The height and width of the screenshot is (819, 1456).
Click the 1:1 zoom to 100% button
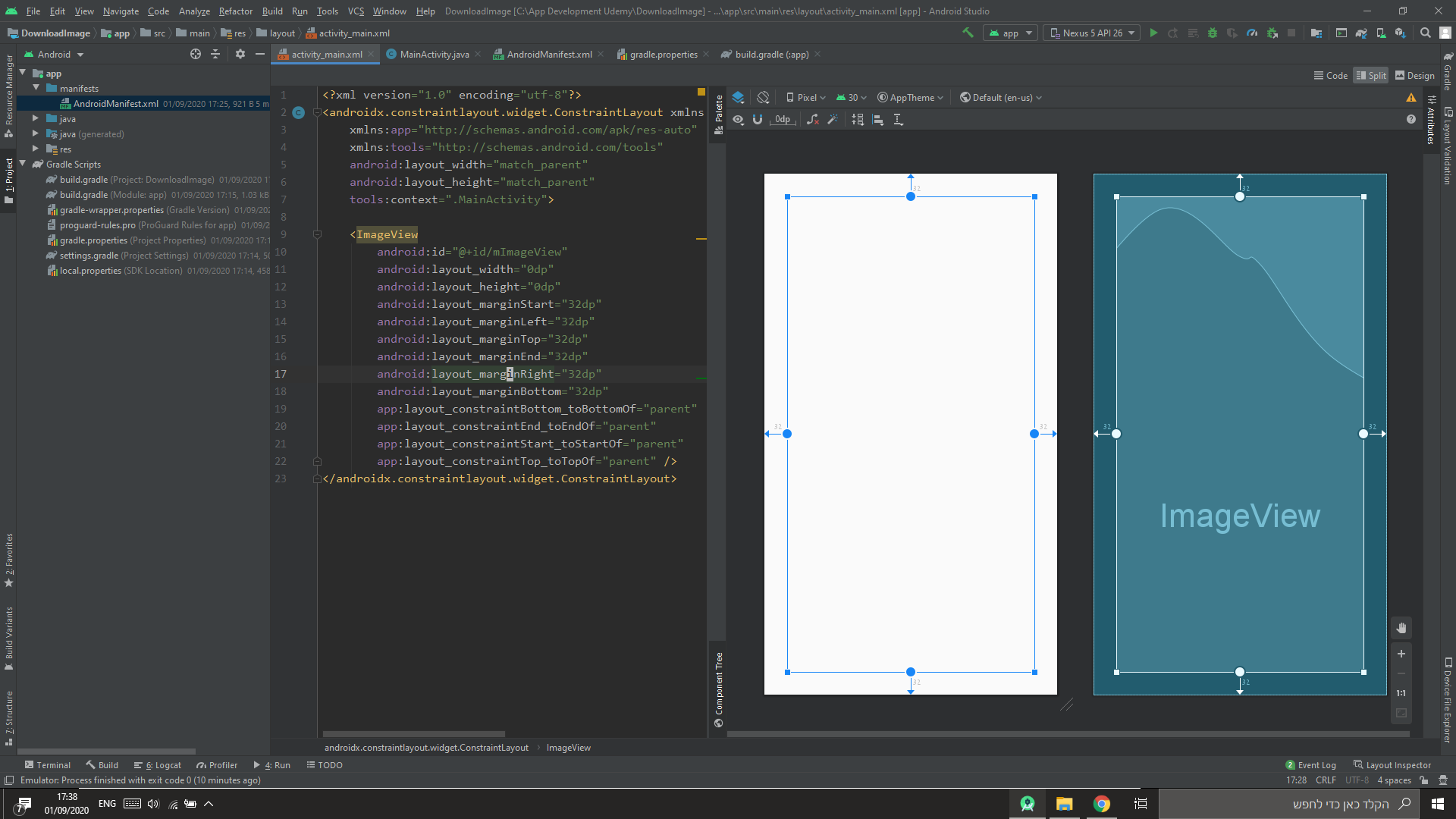pyautogui.click(x=1401, y=693)
